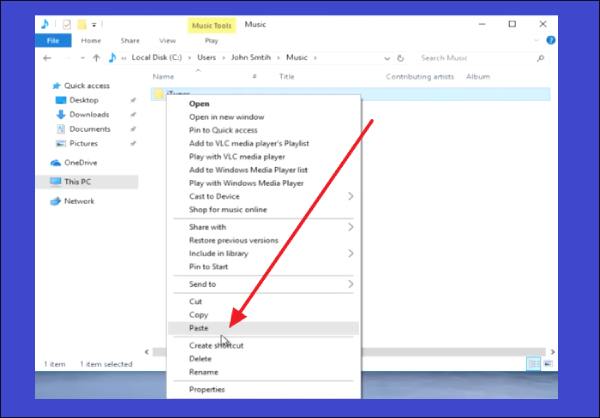Image resolution: width=600 pixels, height=418 pixels.
Task: Select Network in the sidebar
Action: tap(79, 201)
